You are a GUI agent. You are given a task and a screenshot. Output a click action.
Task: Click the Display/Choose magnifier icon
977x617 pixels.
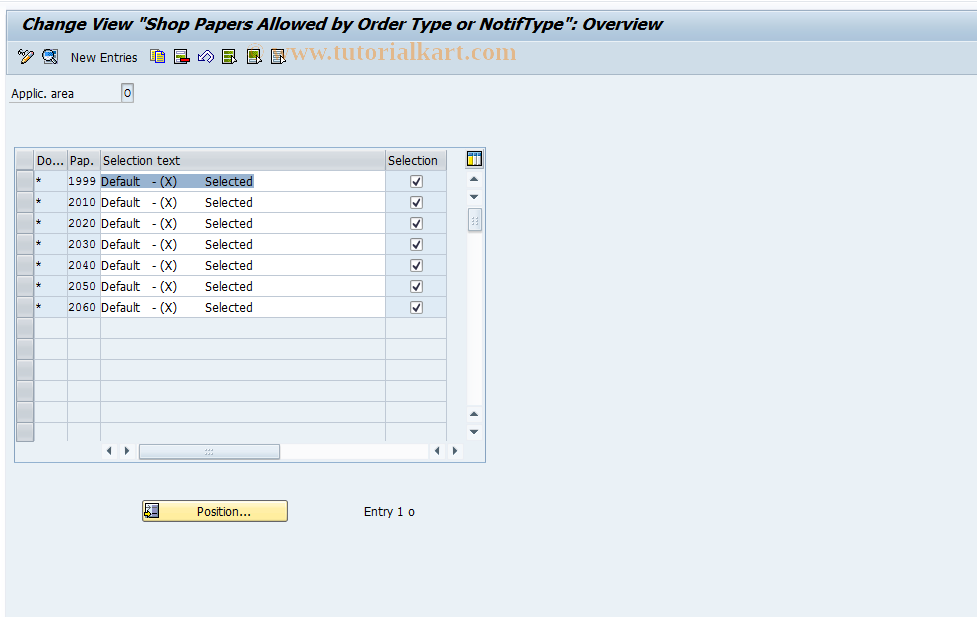49,56
